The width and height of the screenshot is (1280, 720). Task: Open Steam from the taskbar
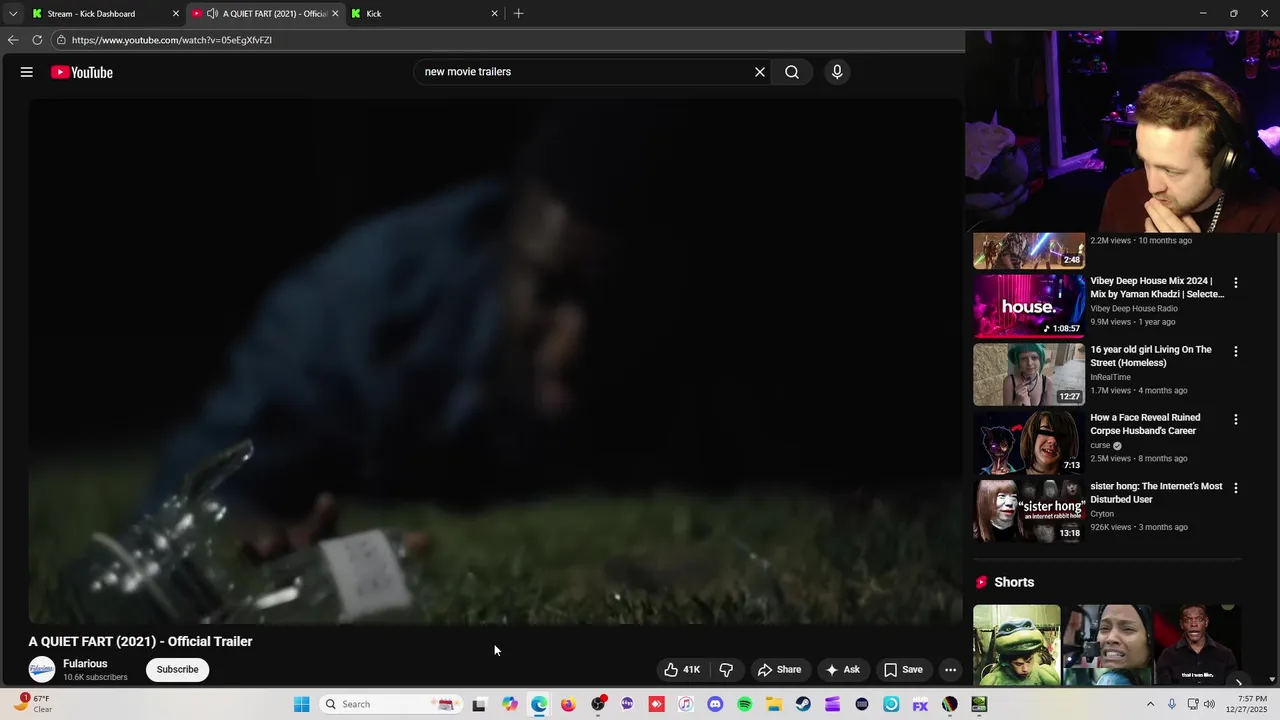point(803,705)
